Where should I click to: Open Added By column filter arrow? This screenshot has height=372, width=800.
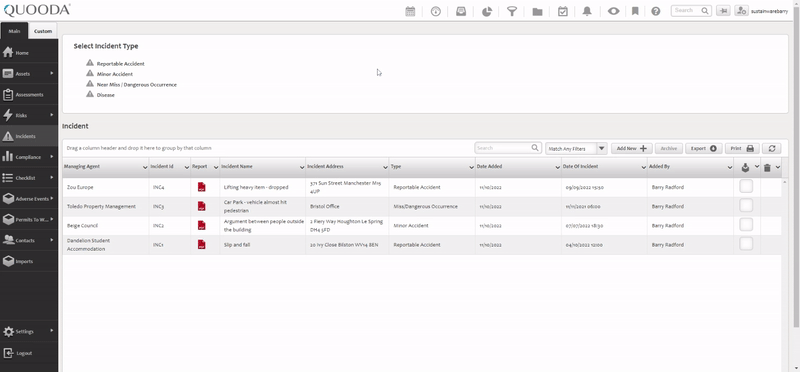coord(730,167)
